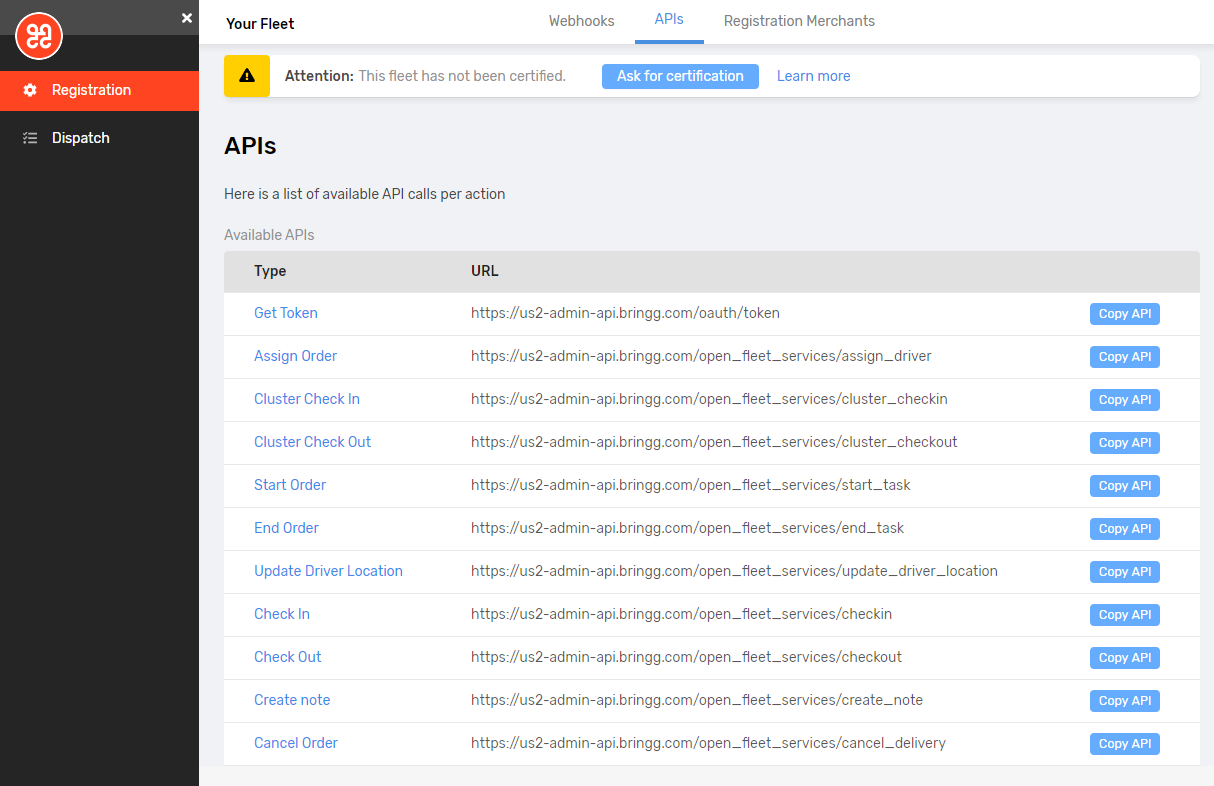
Task: Copy API for Start Order
Action: pos(1125,486)
